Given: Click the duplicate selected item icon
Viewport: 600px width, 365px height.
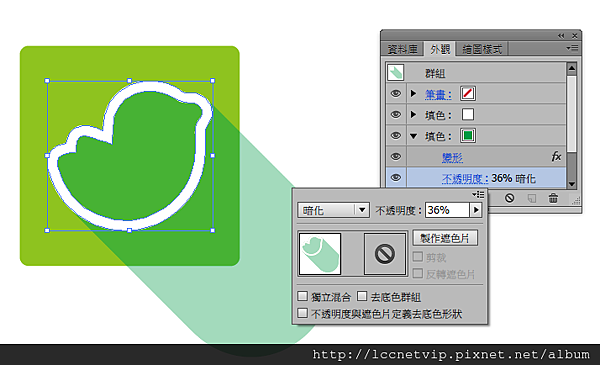Looking at the screenshot, I should [532, 198].
